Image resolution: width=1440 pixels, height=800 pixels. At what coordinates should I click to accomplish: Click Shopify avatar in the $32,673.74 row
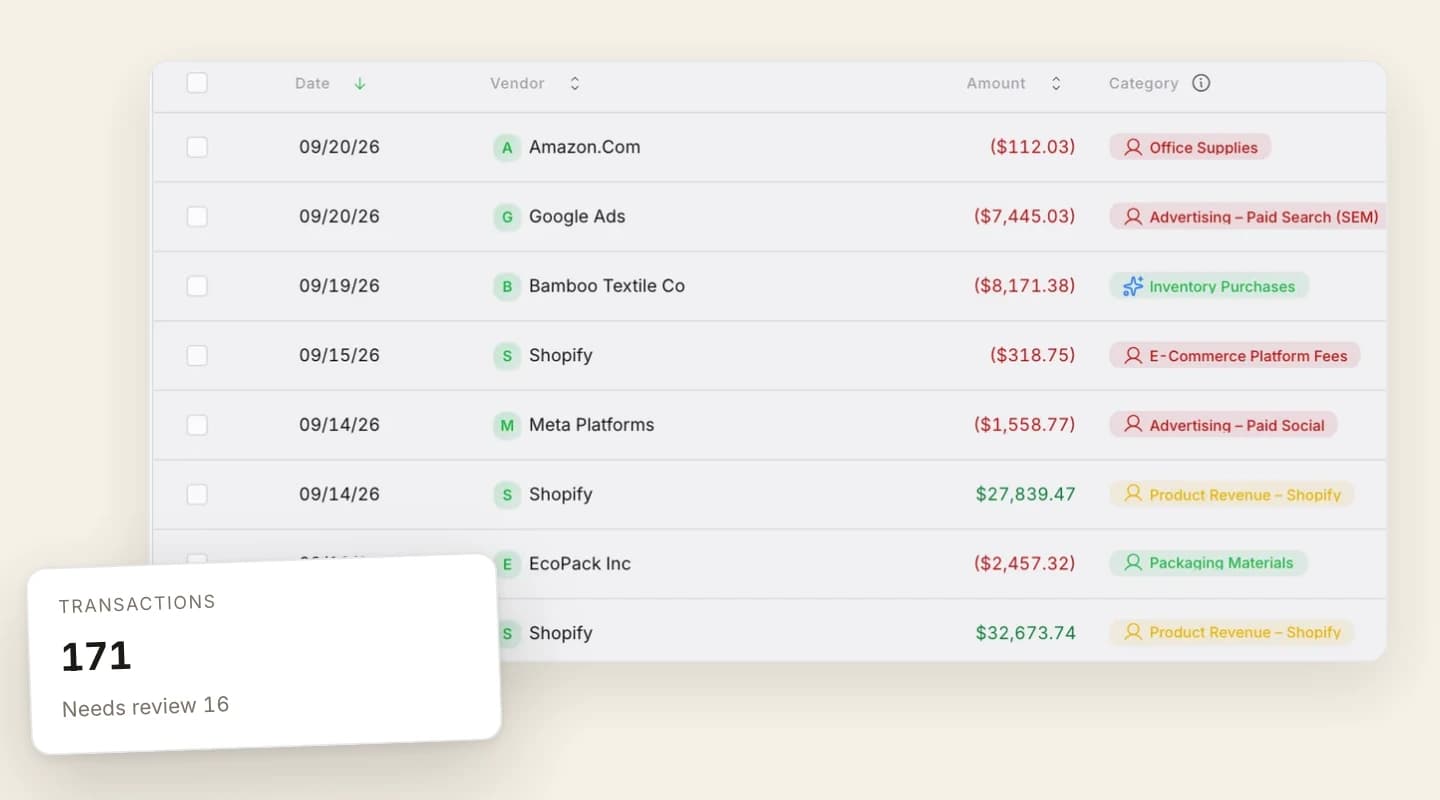(x=507, y=634)
